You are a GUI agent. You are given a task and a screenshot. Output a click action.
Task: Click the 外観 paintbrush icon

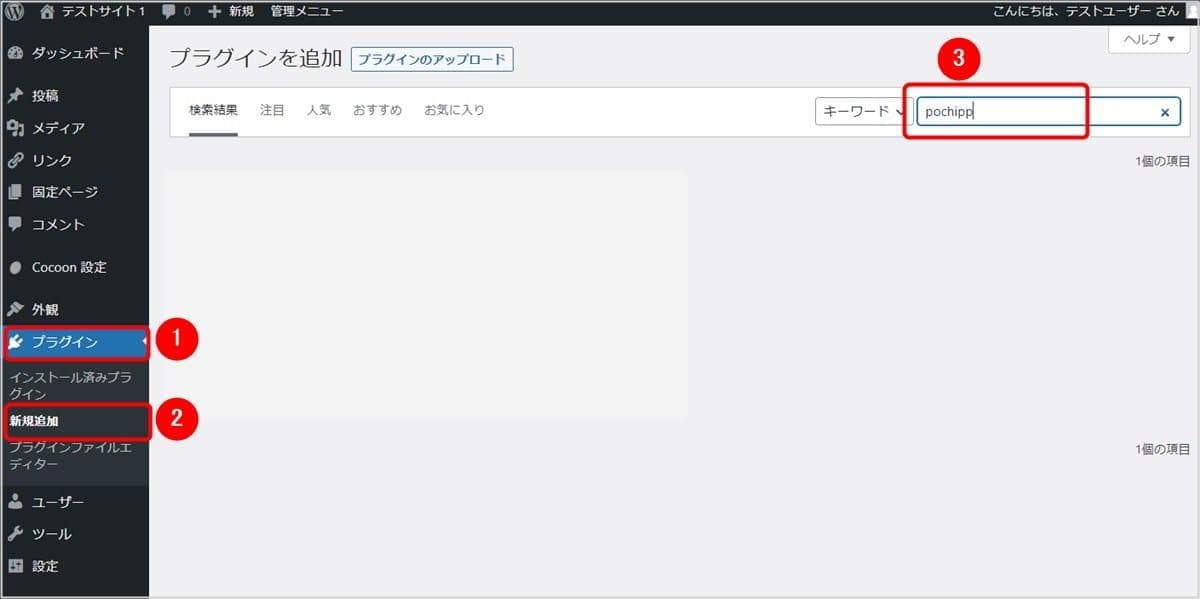[x=15, y=310]
